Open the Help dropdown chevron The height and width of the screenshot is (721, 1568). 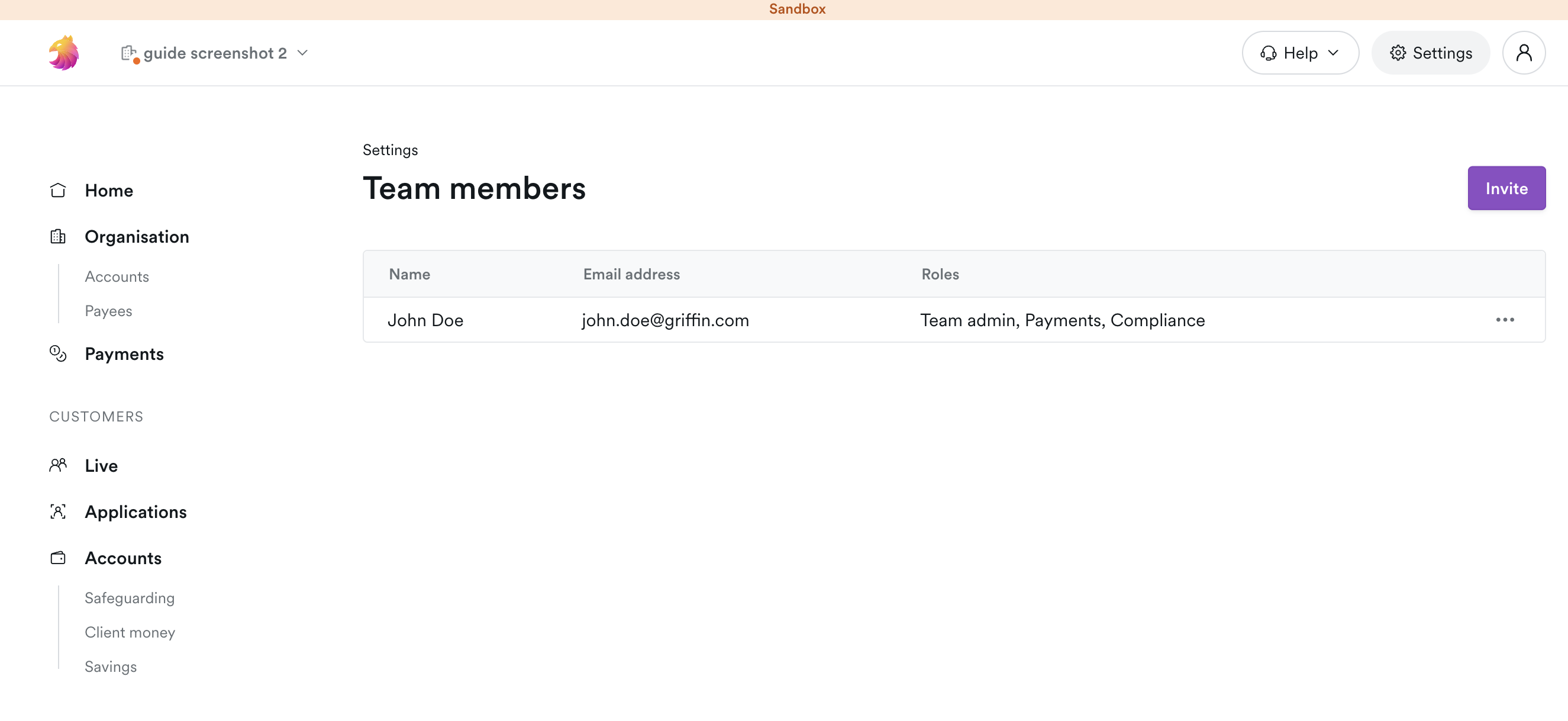1333,53
